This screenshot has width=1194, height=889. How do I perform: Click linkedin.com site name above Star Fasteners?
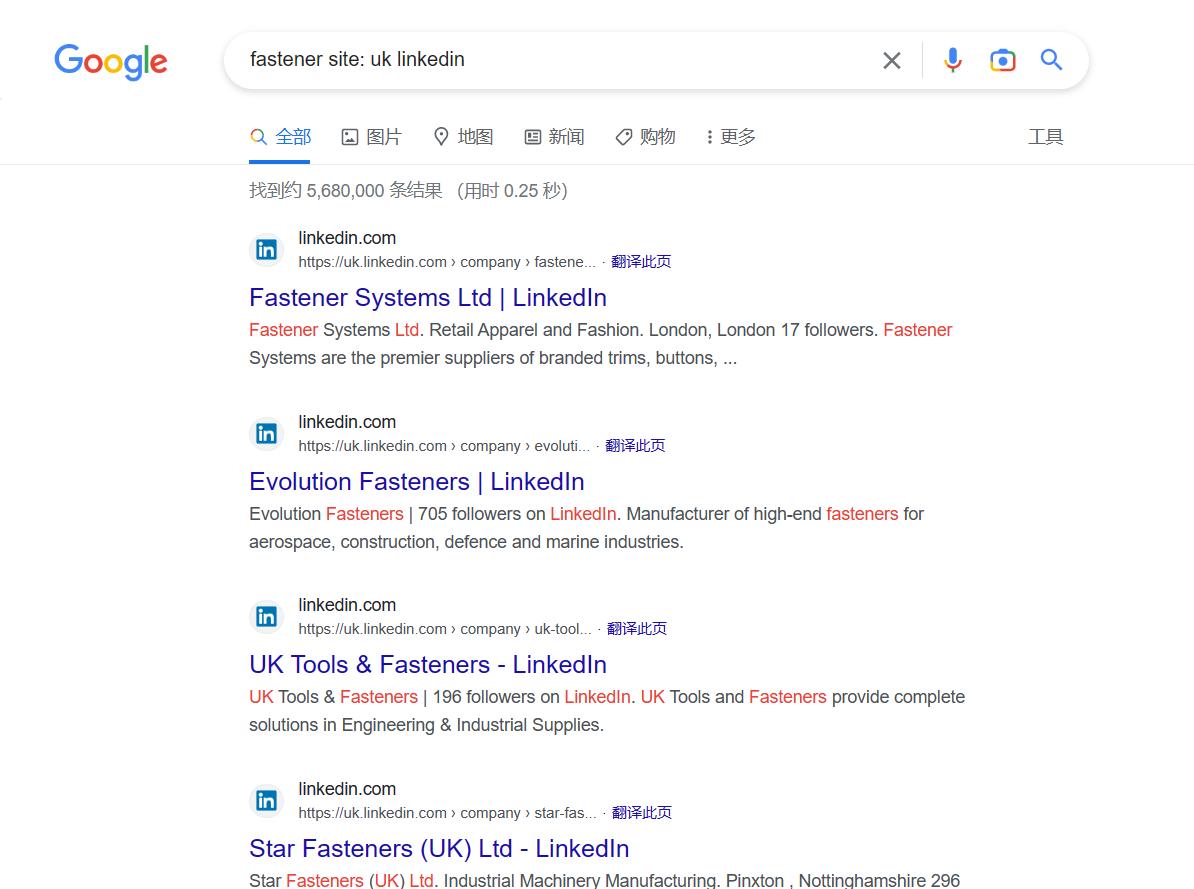pos(347,789)
